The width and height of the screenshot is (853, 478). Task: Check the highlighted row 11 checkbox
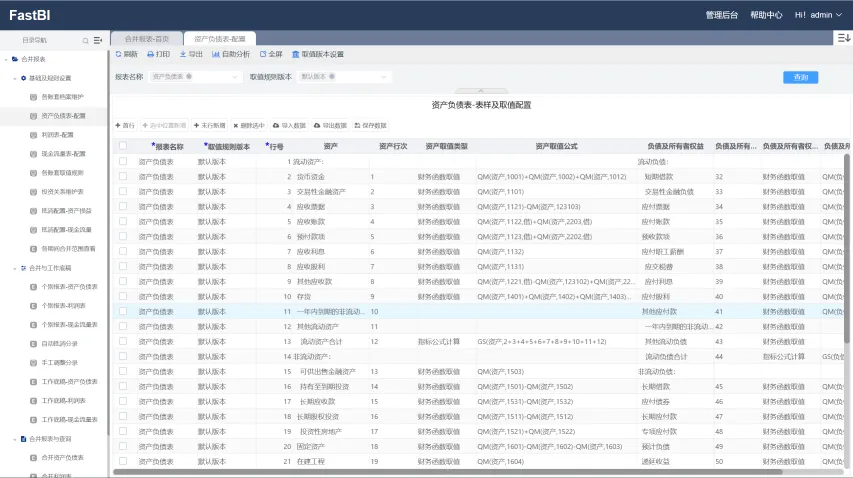pyautogui.click(x=123, y=312)
